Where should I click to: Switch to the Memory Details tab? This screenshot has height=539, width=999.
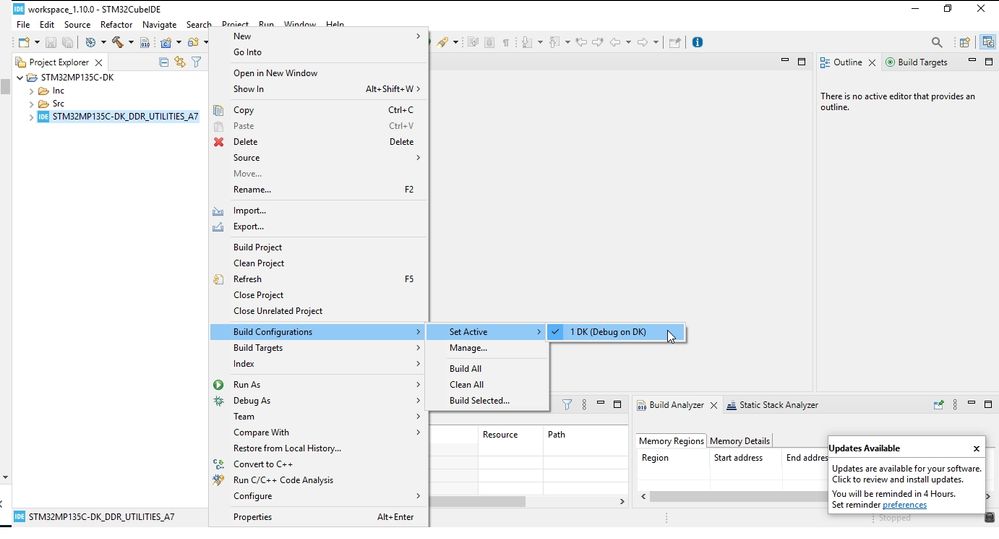click(x=739, y=441)
